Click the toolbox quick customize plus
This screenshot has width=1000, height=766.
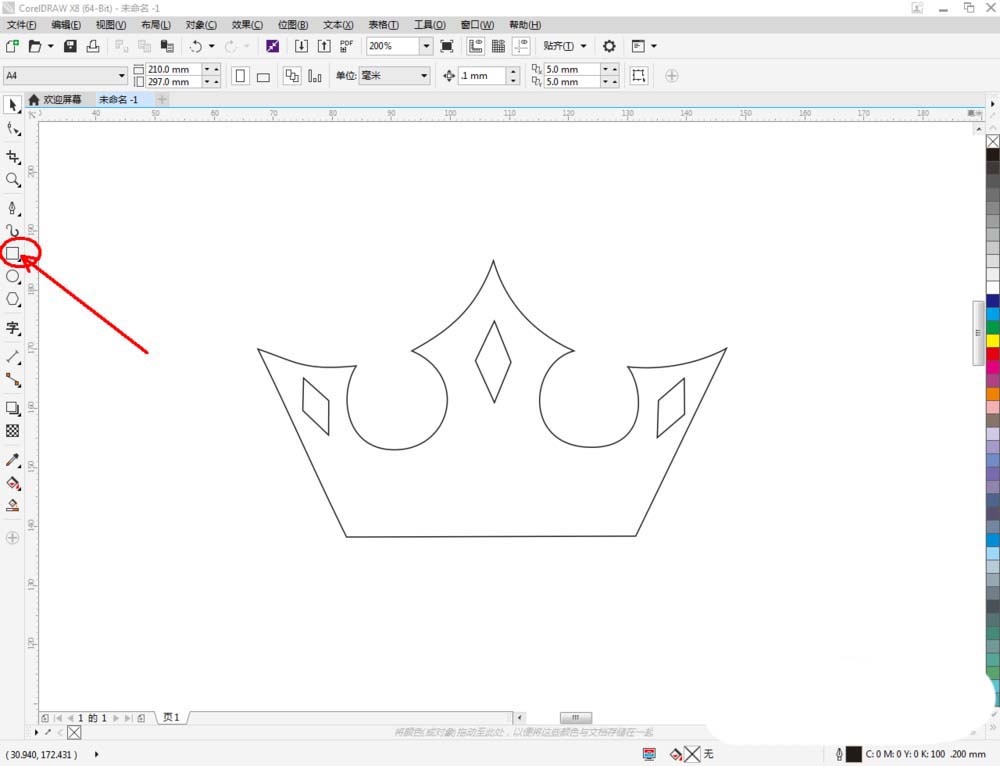(x=12, y=538)
